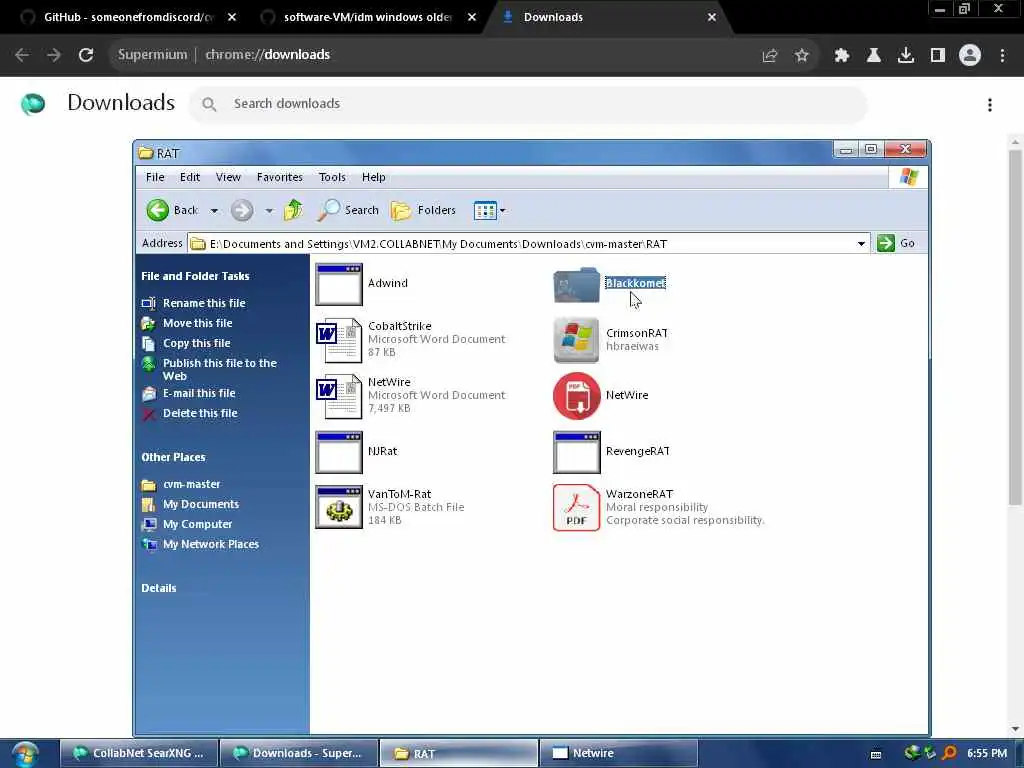The width and height of the screenshot is (1024, 768).
Task: Select the Blackkomet folder icon
Action: tap(576, 285)
